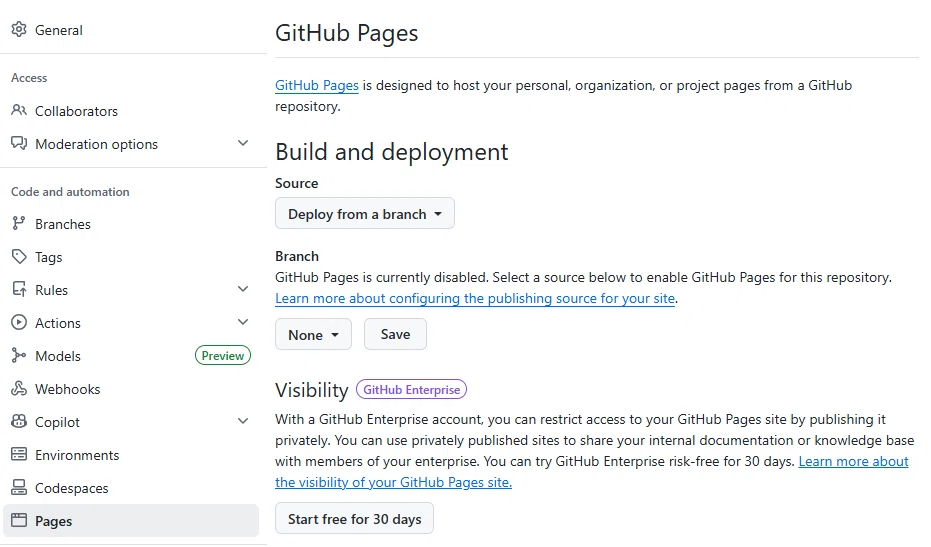931x547 pixels.
Task: Open the None branch dropdown
Action: pyautogui.click(x=314, y=334)
